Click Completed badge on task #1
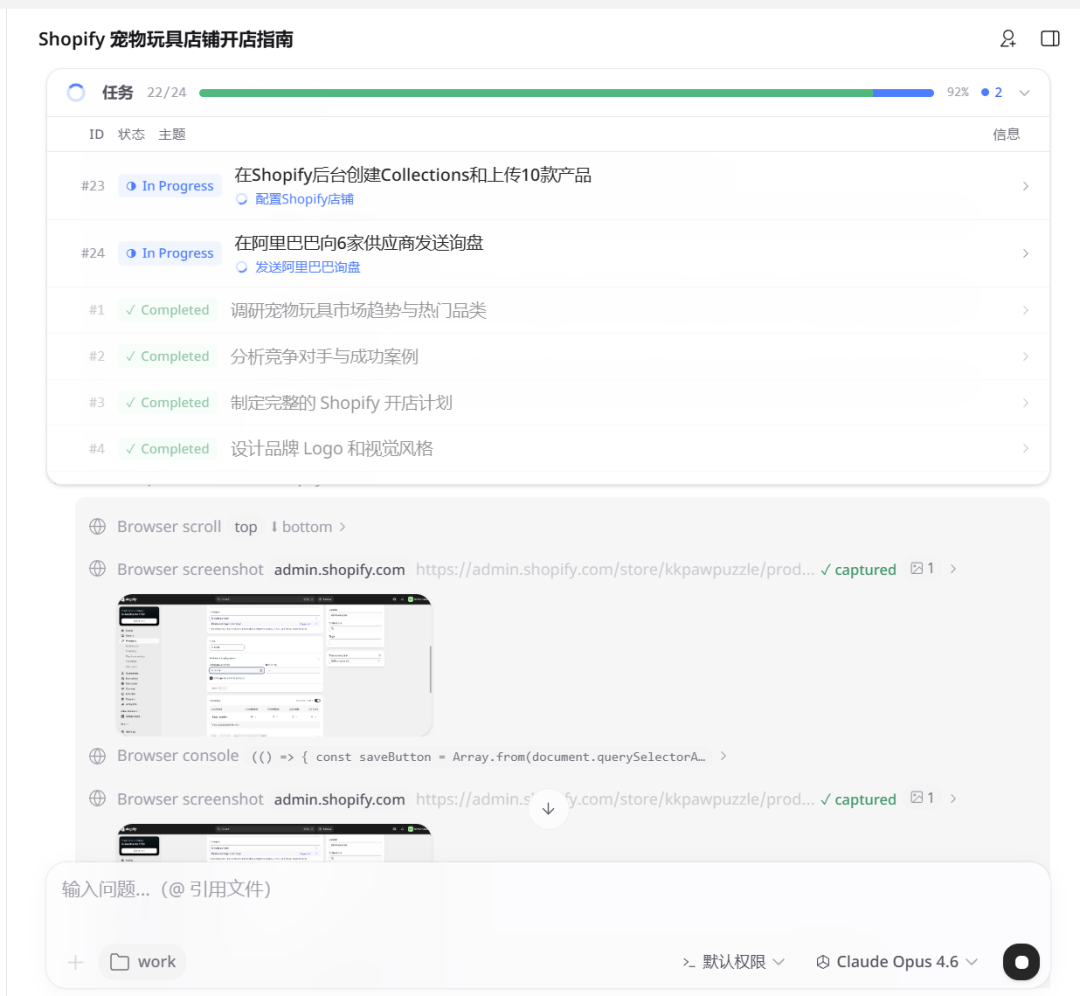 167,310
